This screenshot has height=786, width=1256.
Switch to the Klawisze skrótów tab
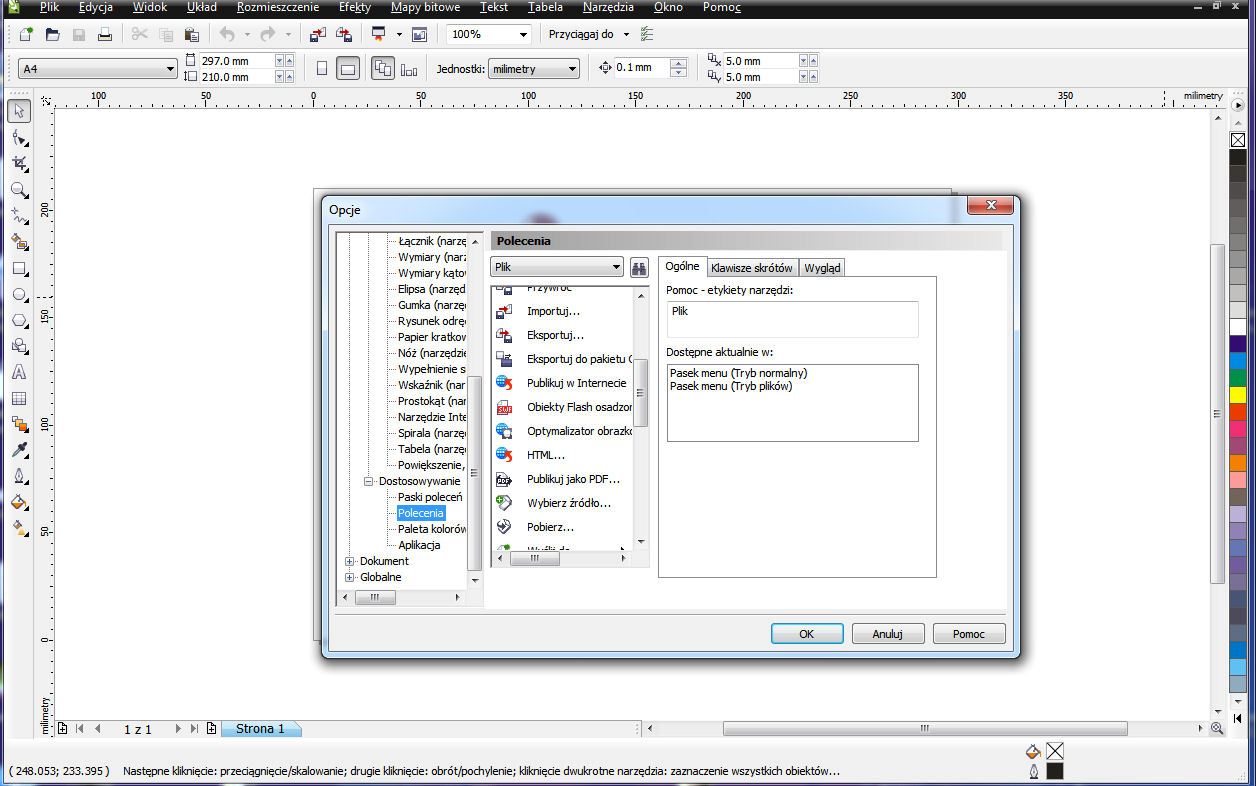752,268
